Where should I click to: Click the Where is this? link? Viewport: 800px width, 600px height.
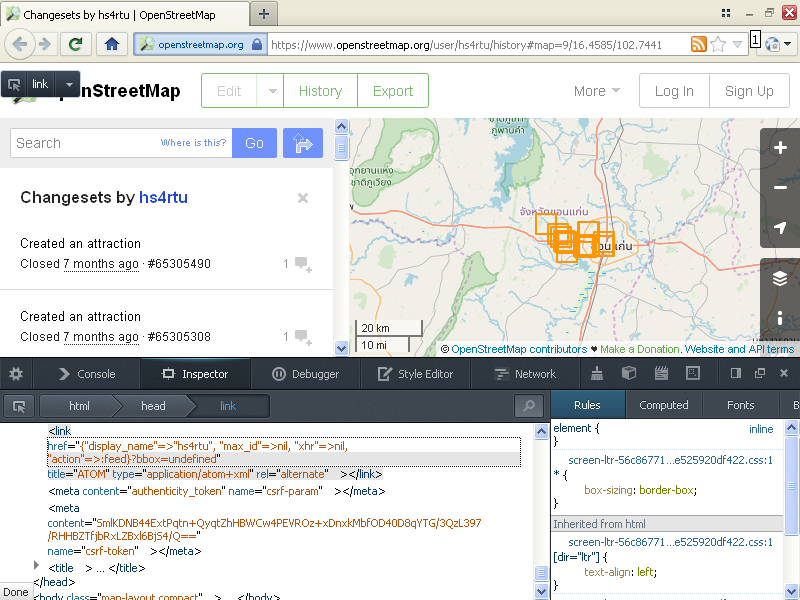coord(193,143)
